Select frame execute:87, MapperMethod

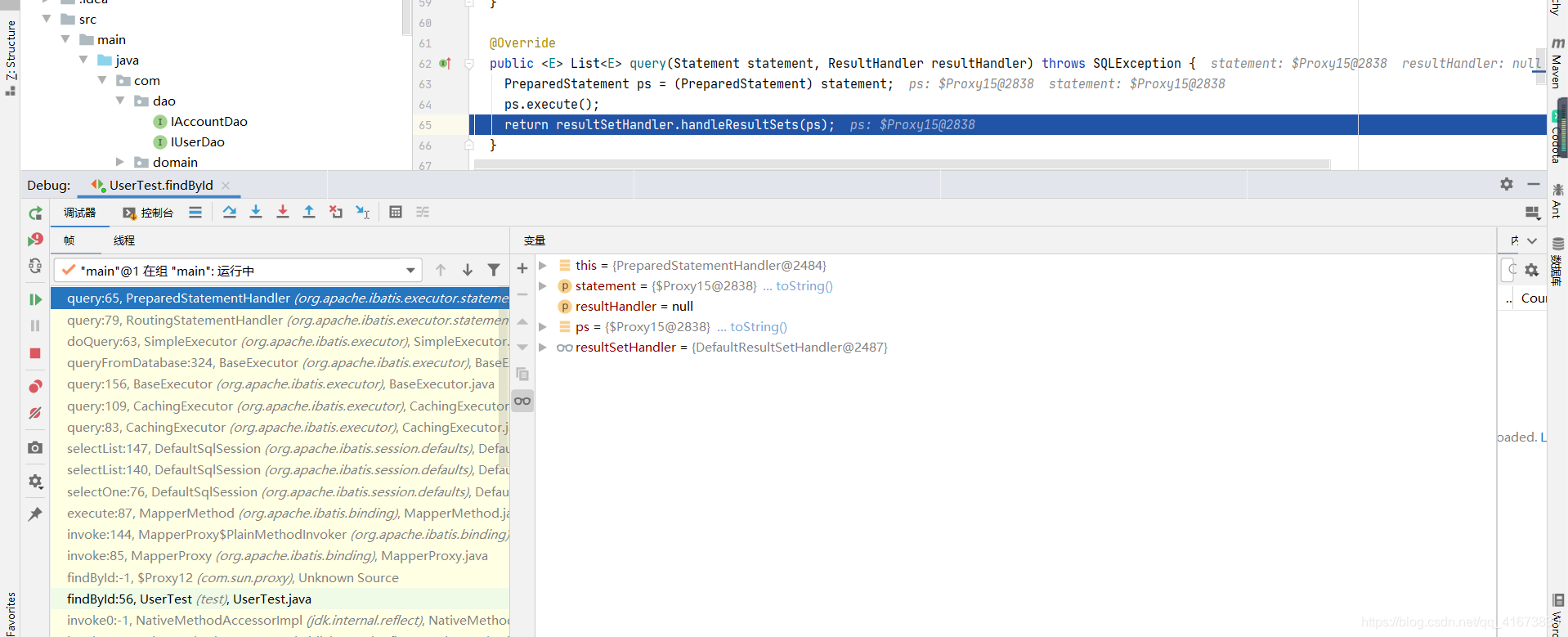tap(280, 514)
